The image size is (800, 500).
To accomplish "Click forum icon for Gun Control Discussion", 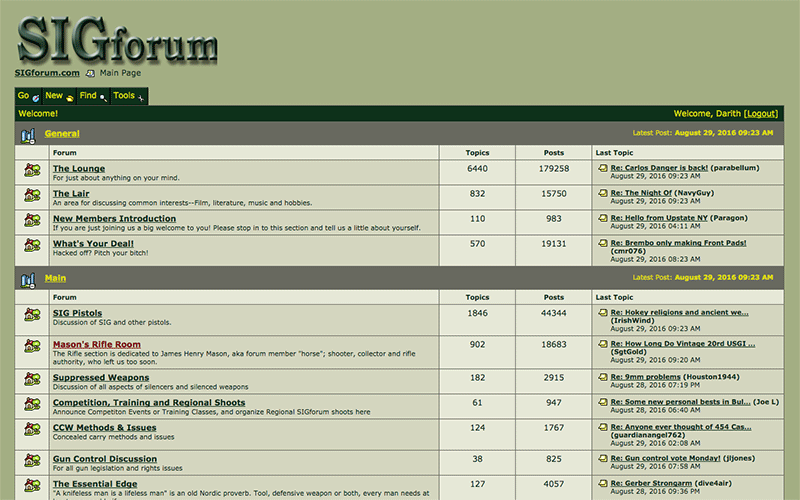I will [x=32, y=461].
